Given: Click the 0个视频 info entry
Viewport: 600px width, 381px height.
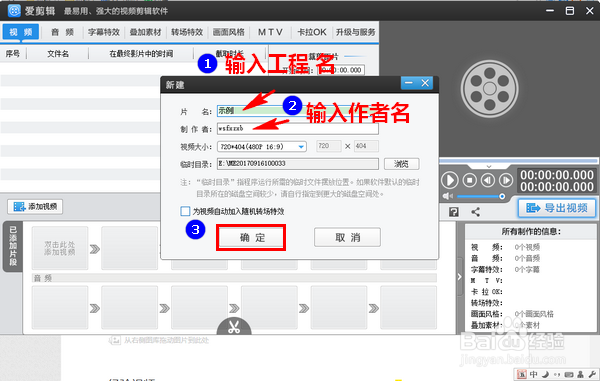Looking at the screenshot, I should point(527,247).
